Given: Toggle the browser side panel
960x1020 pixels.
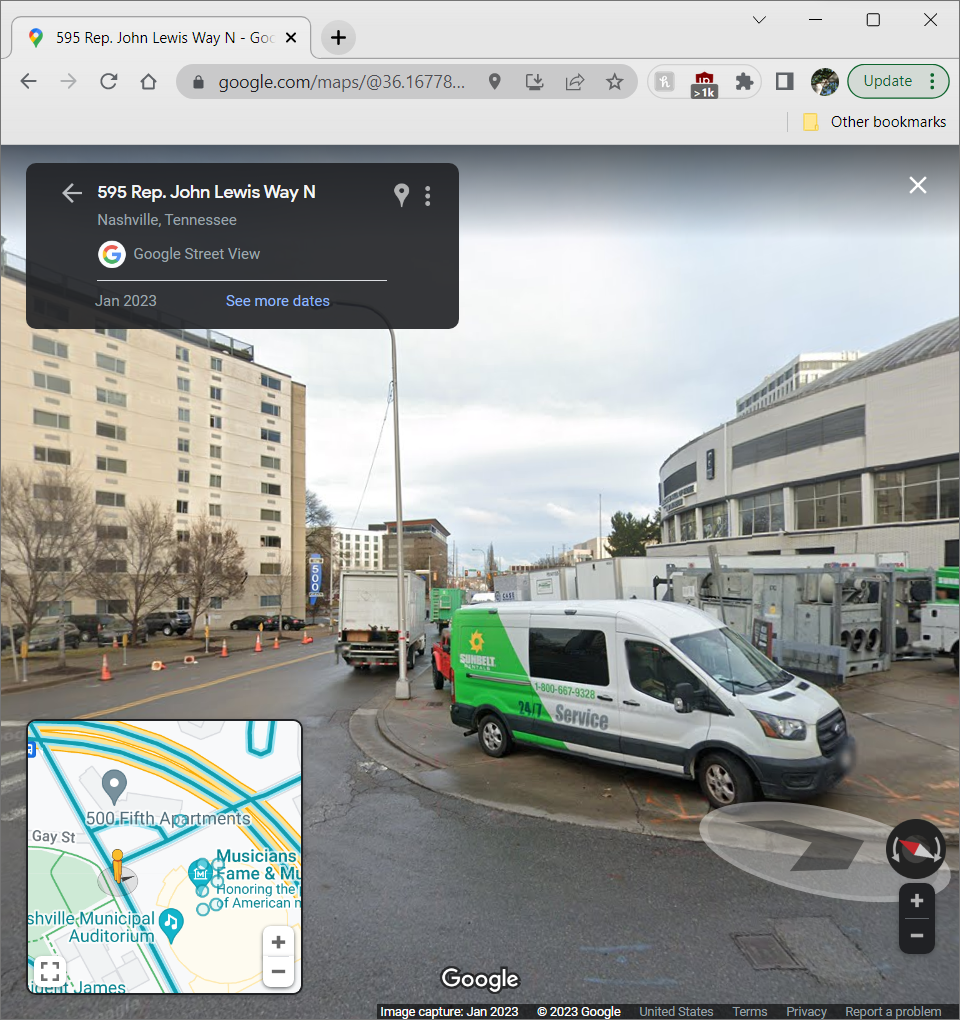Looking at the screenshot, I should tap(785, 82).
